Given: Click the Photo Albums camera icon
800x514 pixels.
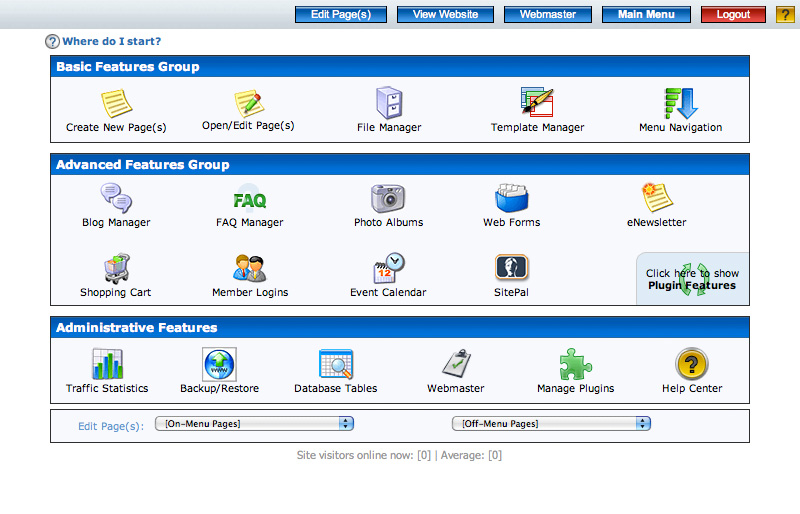Looking at the screenshot, I should (388, 199).
